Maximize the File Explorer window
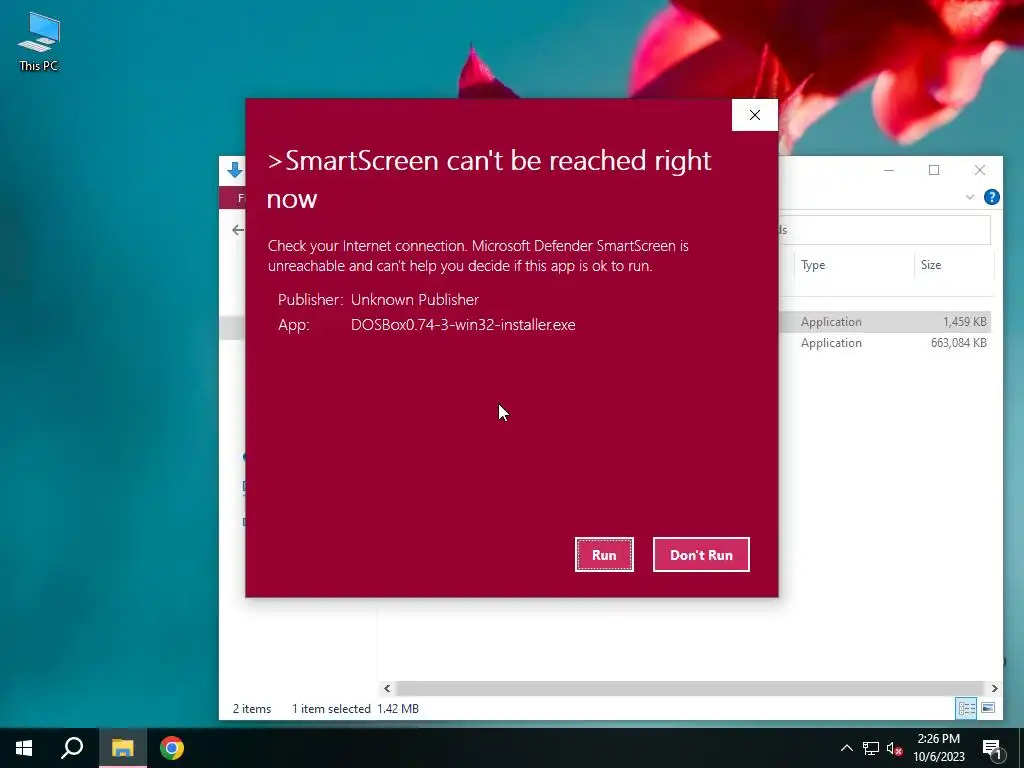This screenshot has width=1024, height=768. coord(934,170)
